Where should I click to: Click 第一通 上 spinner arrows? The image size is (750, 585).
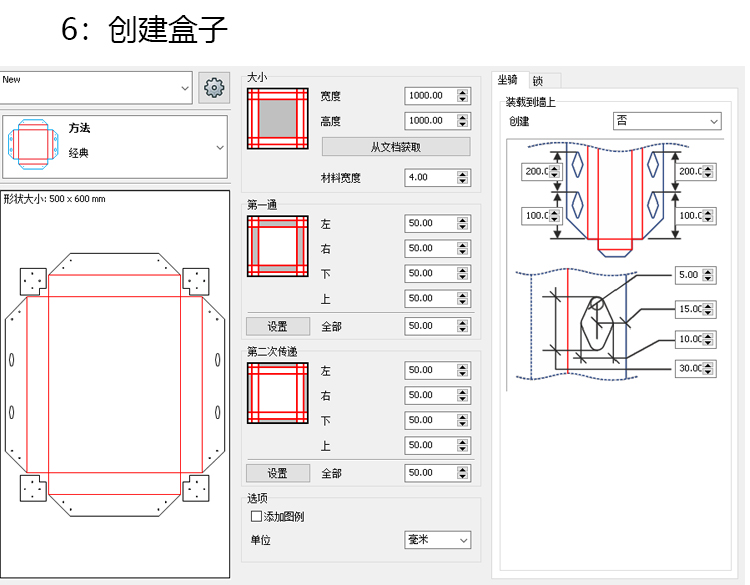coord(463,298)
